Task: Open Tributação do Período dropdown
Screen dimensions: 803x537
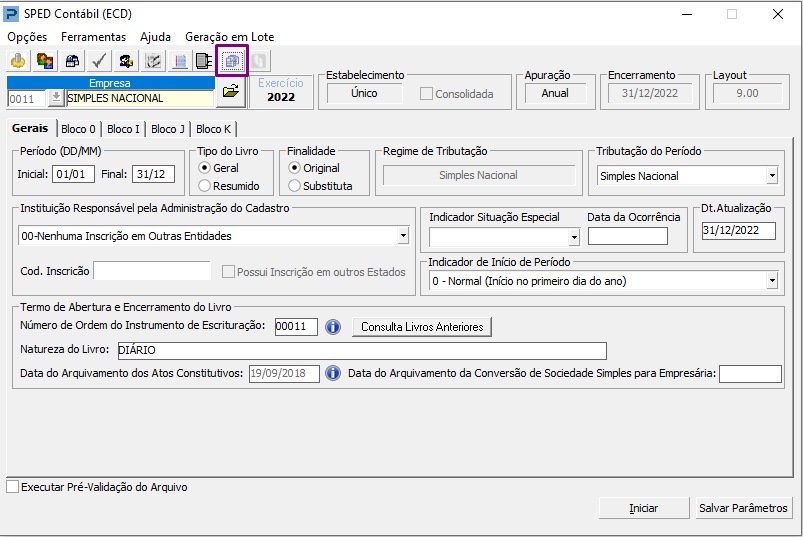Action: [x=772, y=176]
